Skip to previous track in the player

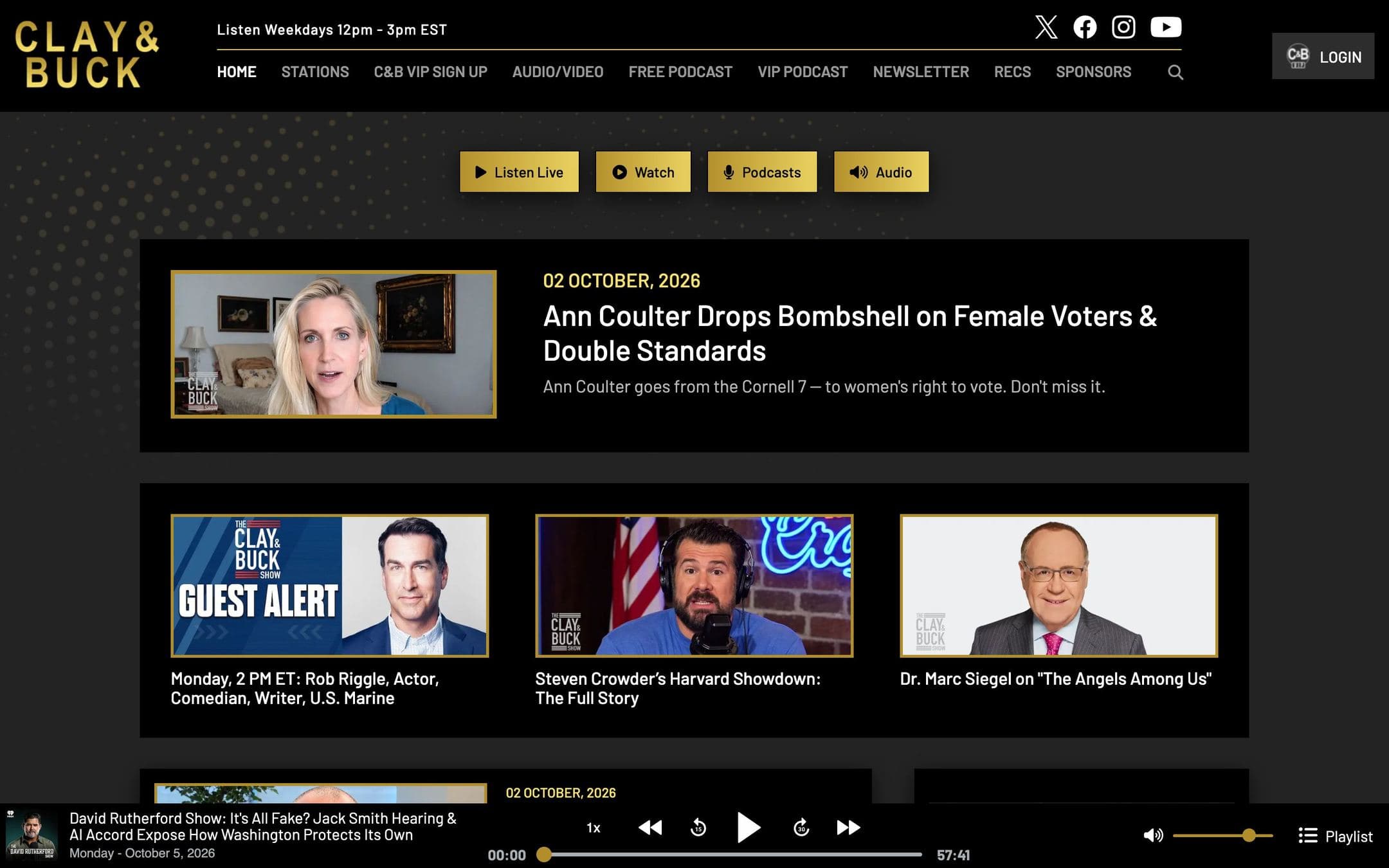click(650, 827)
